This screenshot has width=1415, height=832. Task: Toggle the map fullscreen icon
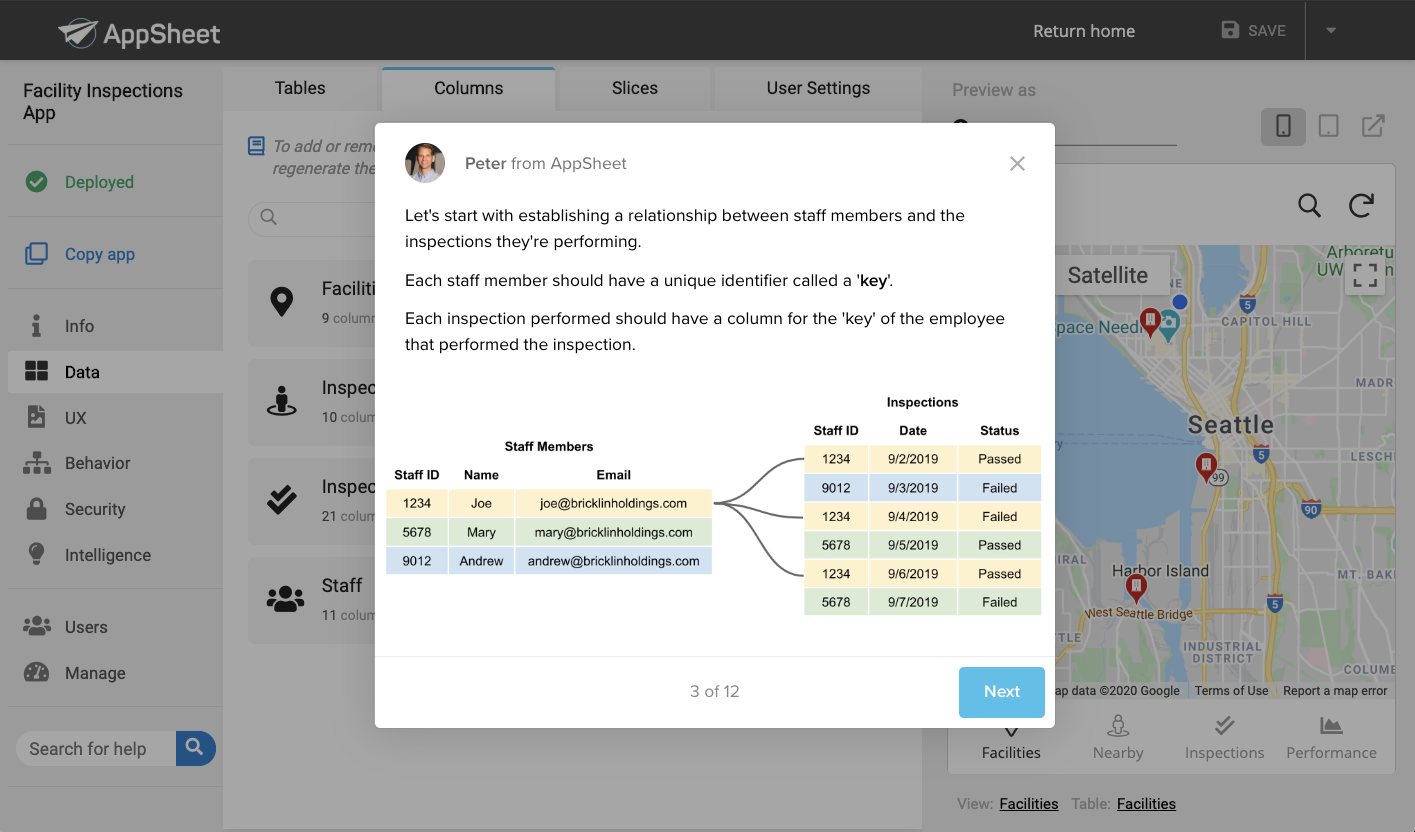[x=1365, y=275]
